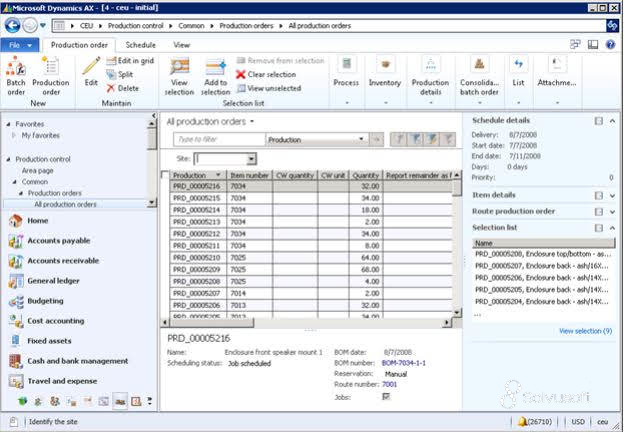Click in the Type to filter box
This screenshot has height=432, width=624.
point(219,139)
